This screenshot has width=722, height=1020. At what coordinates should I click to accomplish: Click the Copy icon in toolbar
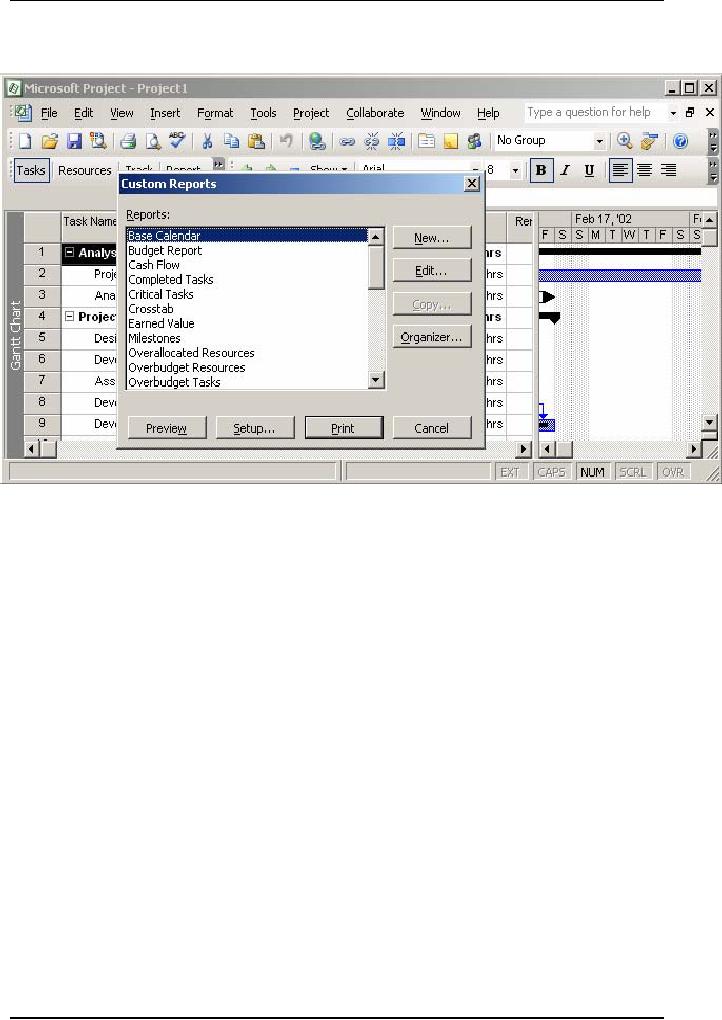tap(231, 141)
